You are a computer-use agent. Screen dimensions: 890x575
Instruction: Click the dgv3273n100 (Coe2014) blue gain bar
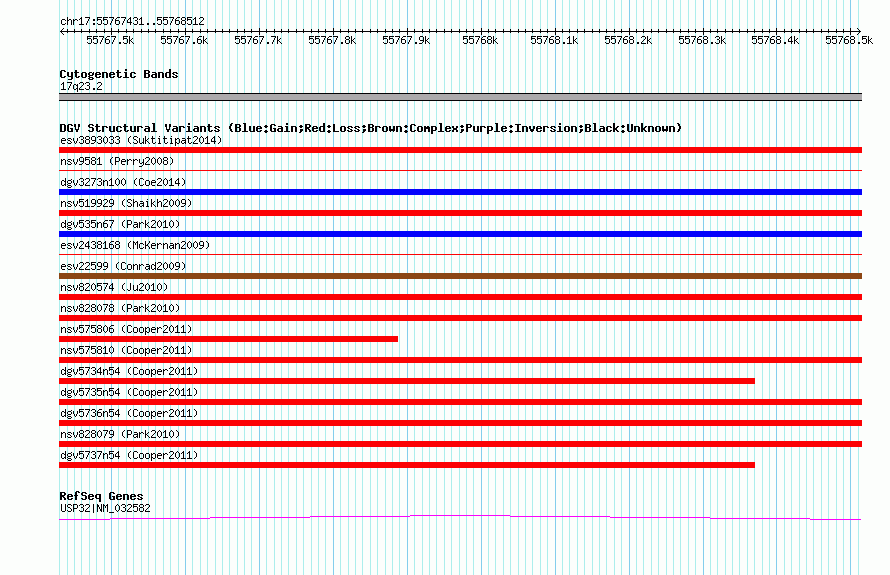(460, 192)
